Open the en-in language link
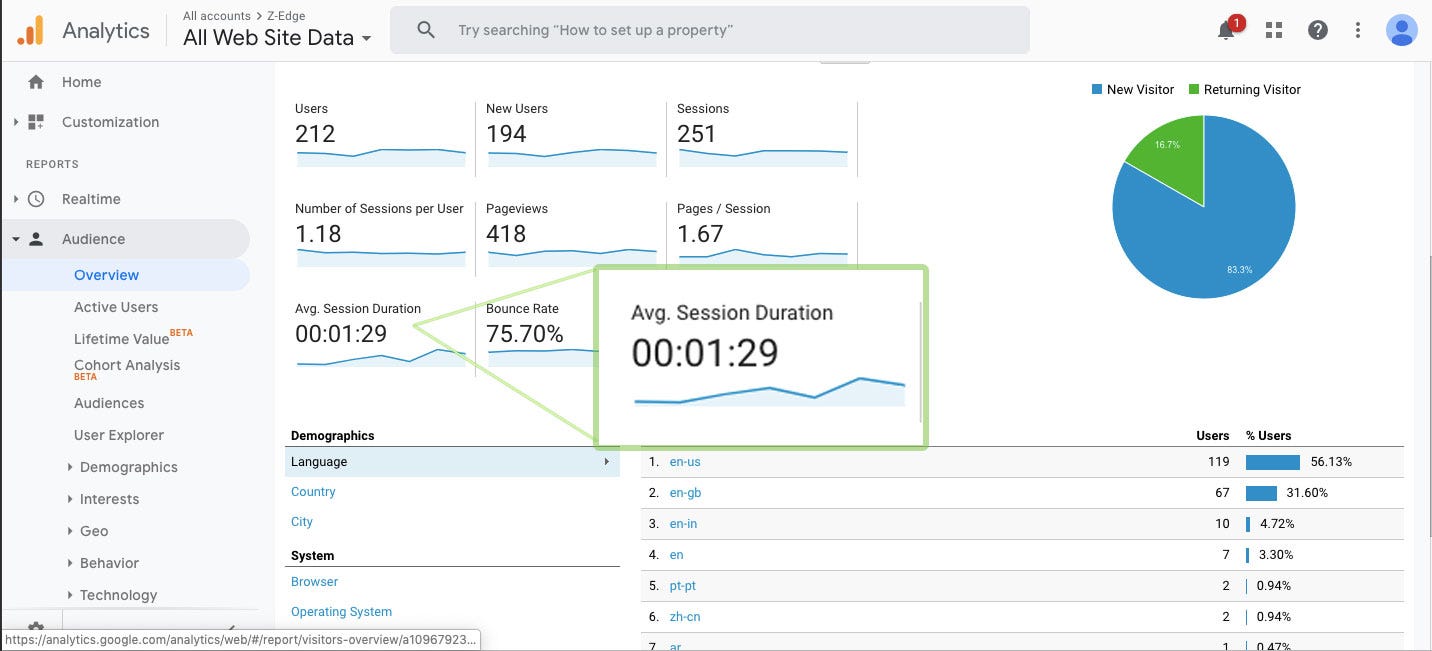Viewport: 1432px width, 651px height. pyautogui.click(x=683, y=524)
